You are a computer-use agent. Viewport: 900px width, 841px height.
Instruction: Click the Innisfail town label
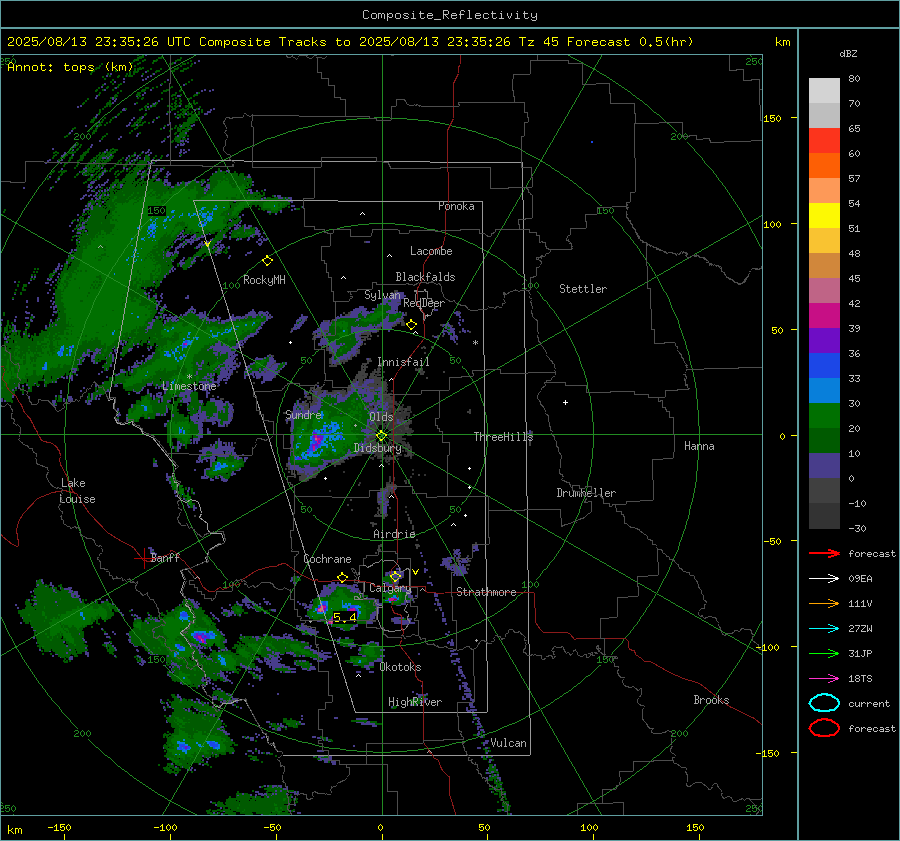click(403, 362)
